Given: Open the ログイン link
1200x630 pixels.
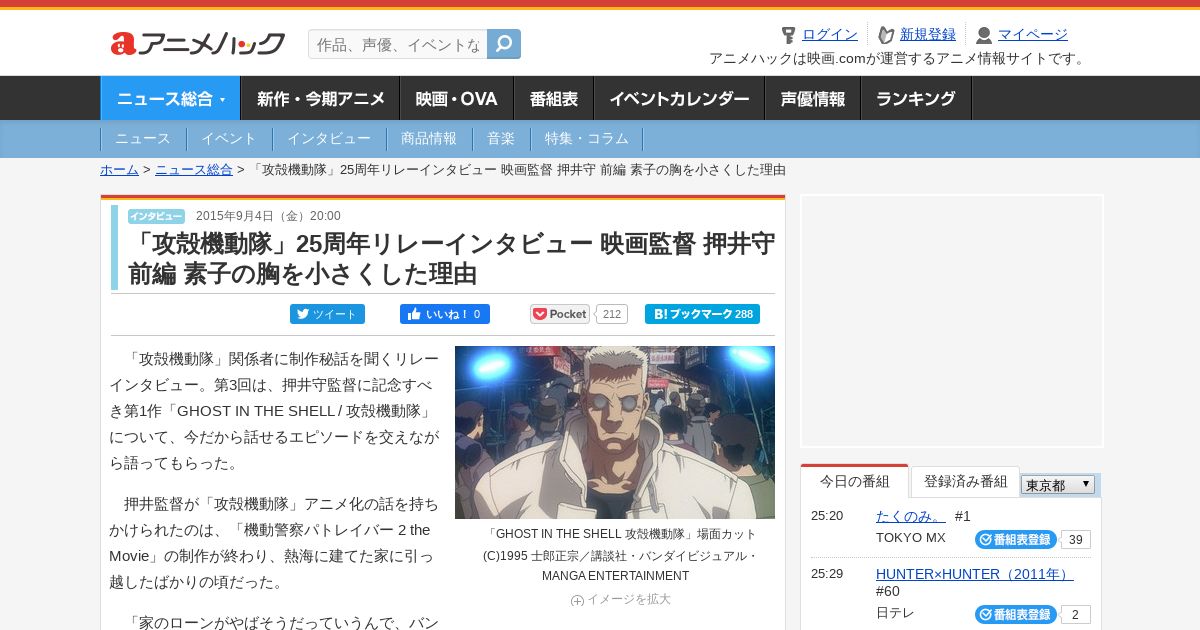Looking at the screenshot, I should point(830,34).
